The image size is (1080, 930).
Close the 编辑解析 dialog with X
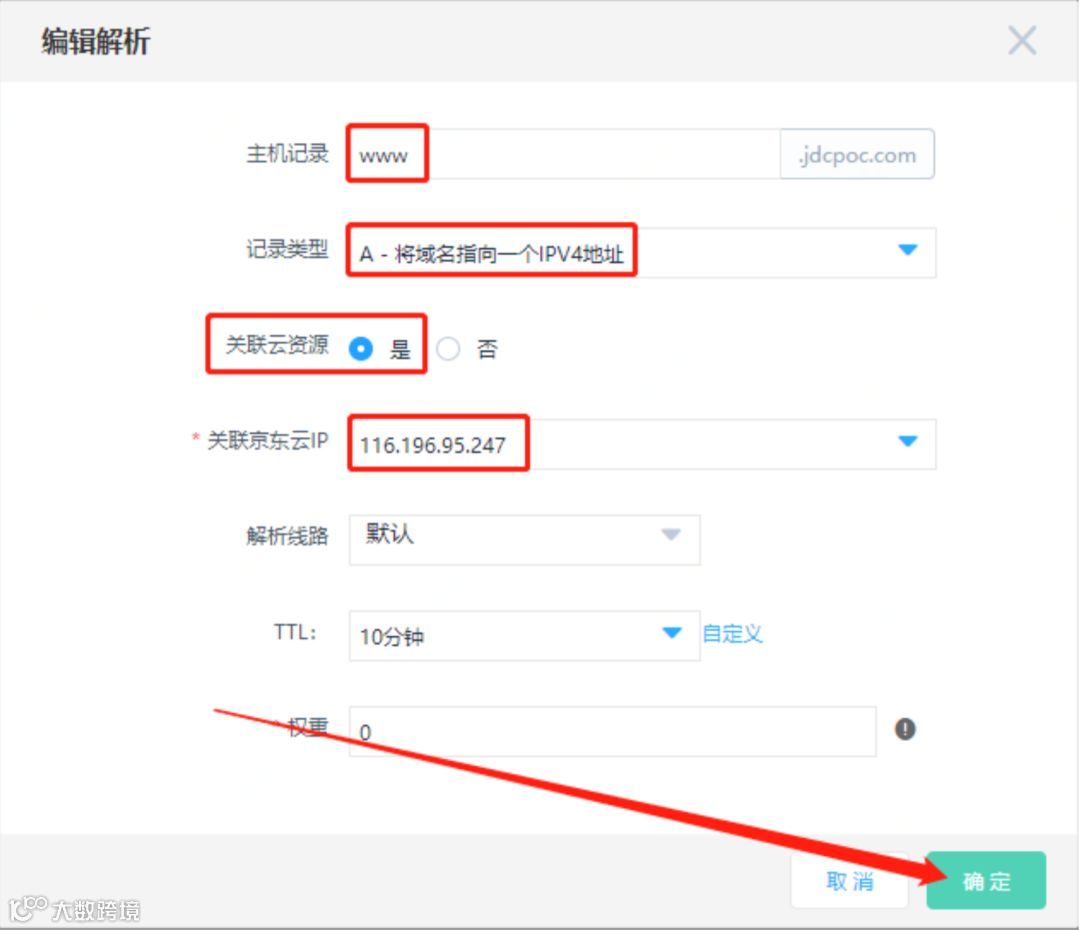(x=1022, y=40)
